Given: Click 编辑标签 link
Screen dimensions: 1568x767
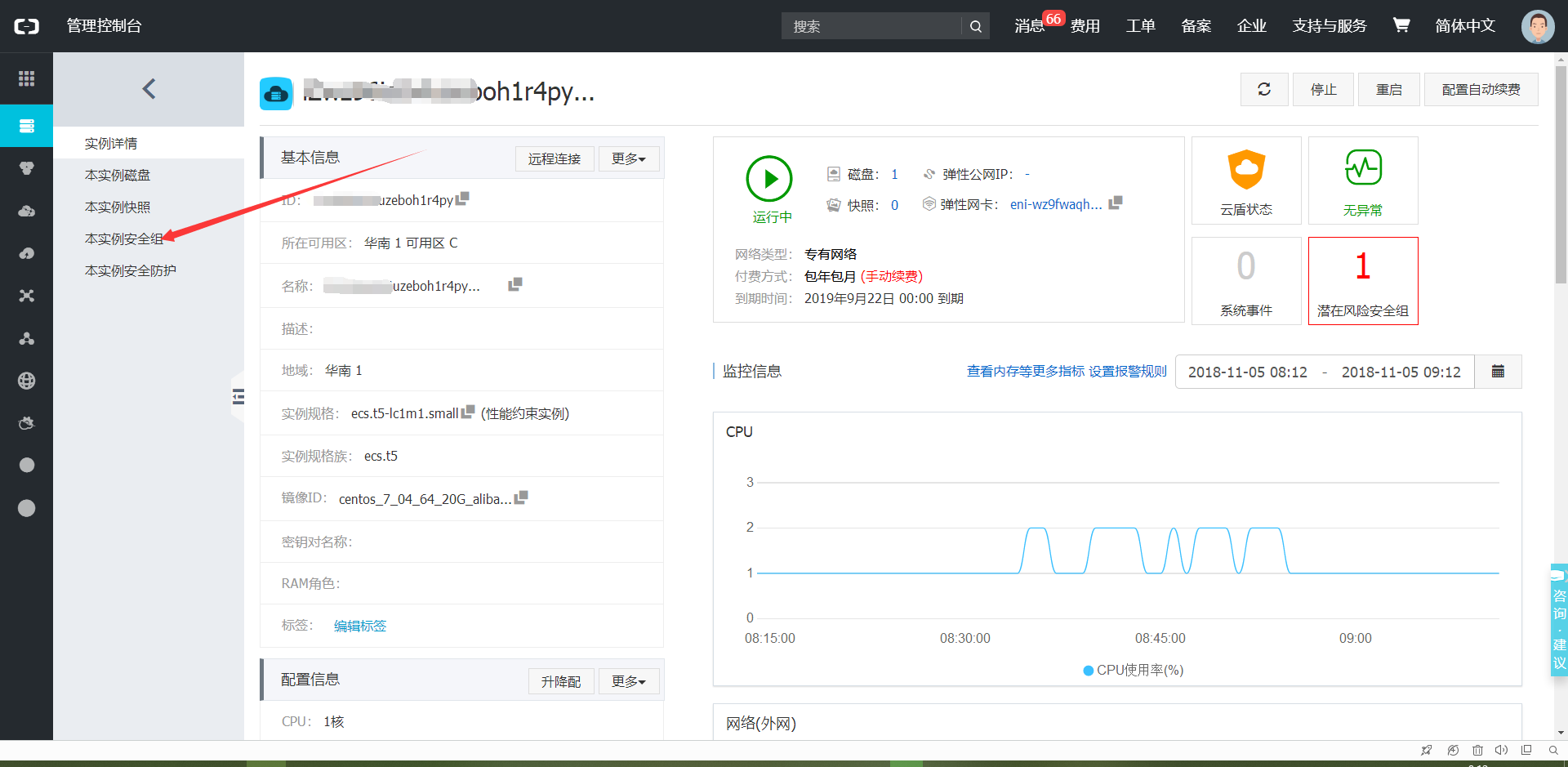Looking at the screenshot, I should coord(360,626).
